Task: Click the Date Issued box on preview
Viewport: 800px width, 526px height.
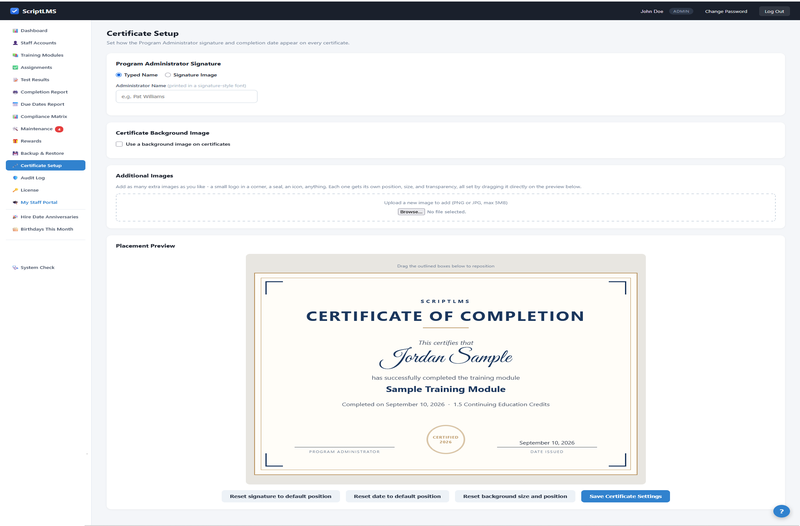Action: [546, 446]
